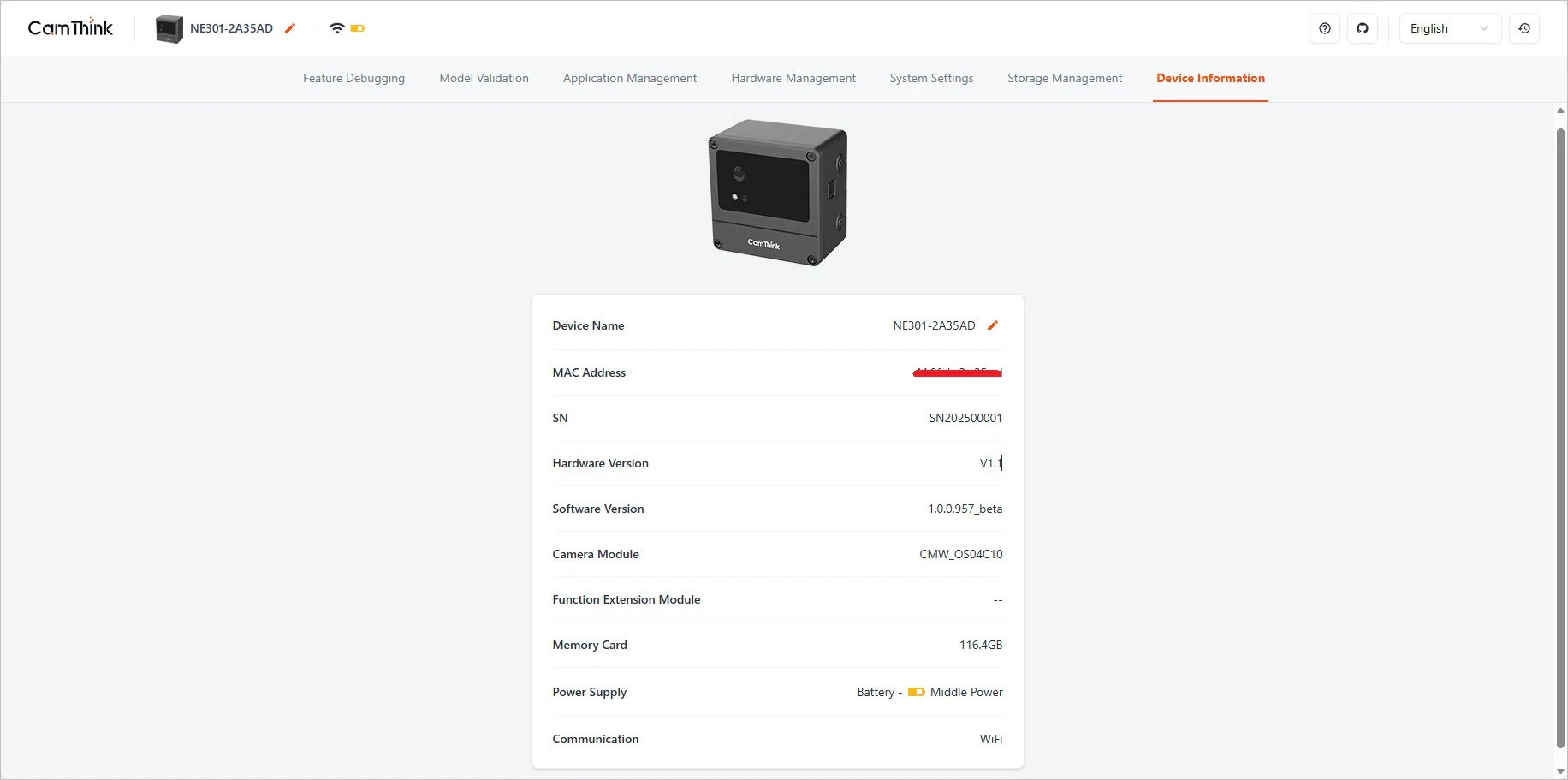Viewport: 1568px width, 780px height.
Task: Click the large camera device image
Action: click(x=777, y=193)
